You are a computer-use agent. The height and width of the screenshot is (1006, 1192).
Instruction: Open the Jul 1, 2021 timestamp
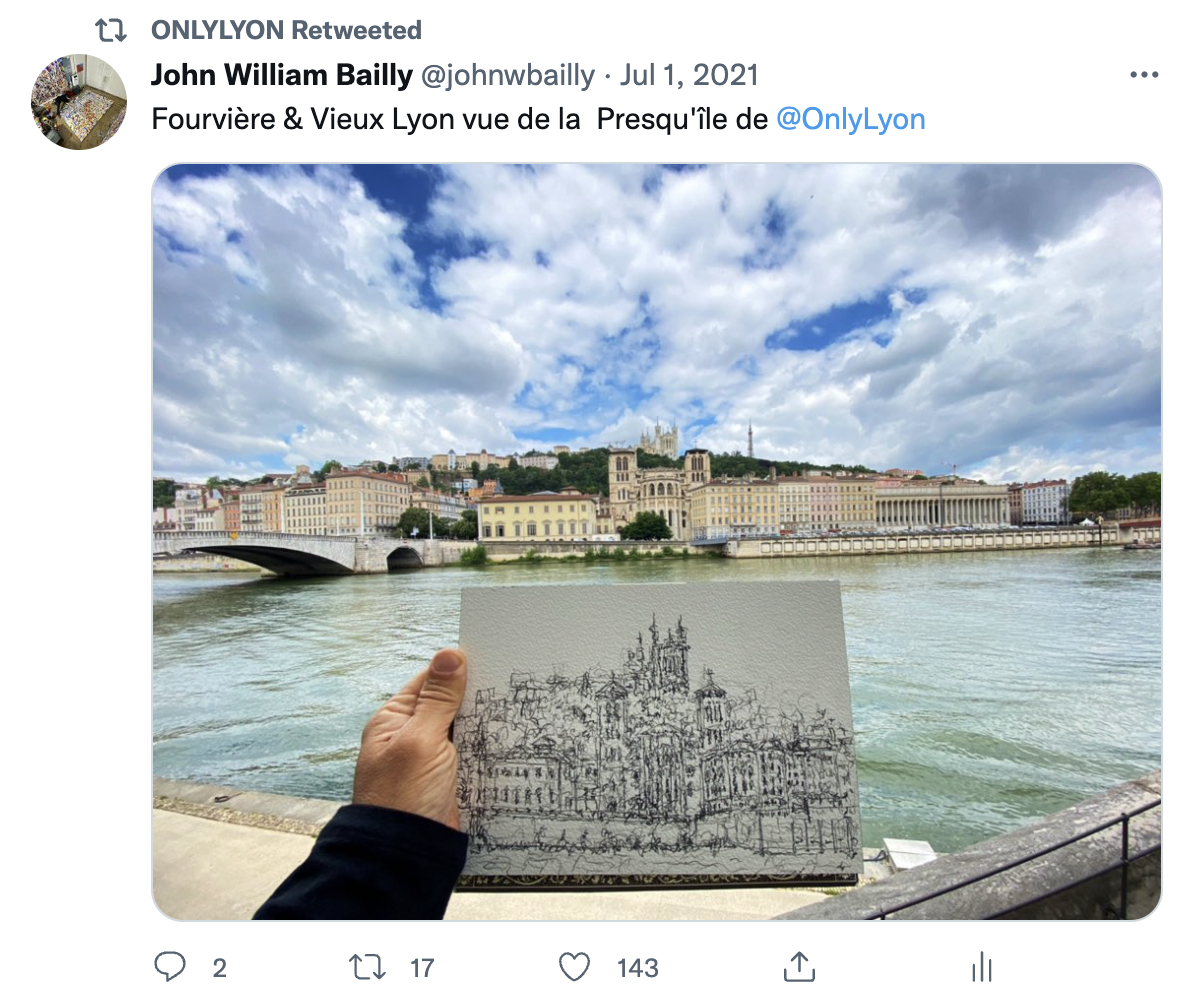point(689,75)
